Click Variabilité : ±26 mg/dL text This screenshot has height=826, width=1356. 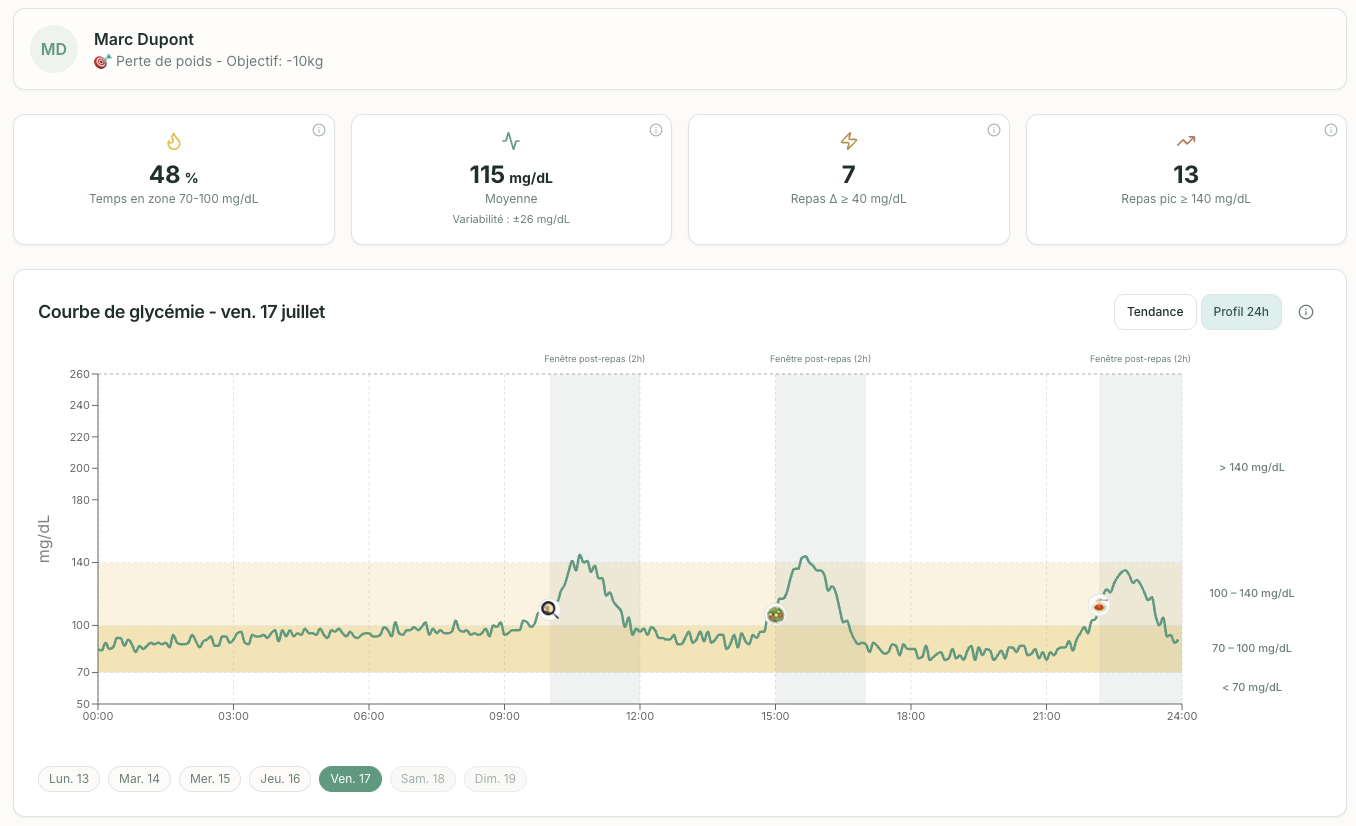pos(511,219)
